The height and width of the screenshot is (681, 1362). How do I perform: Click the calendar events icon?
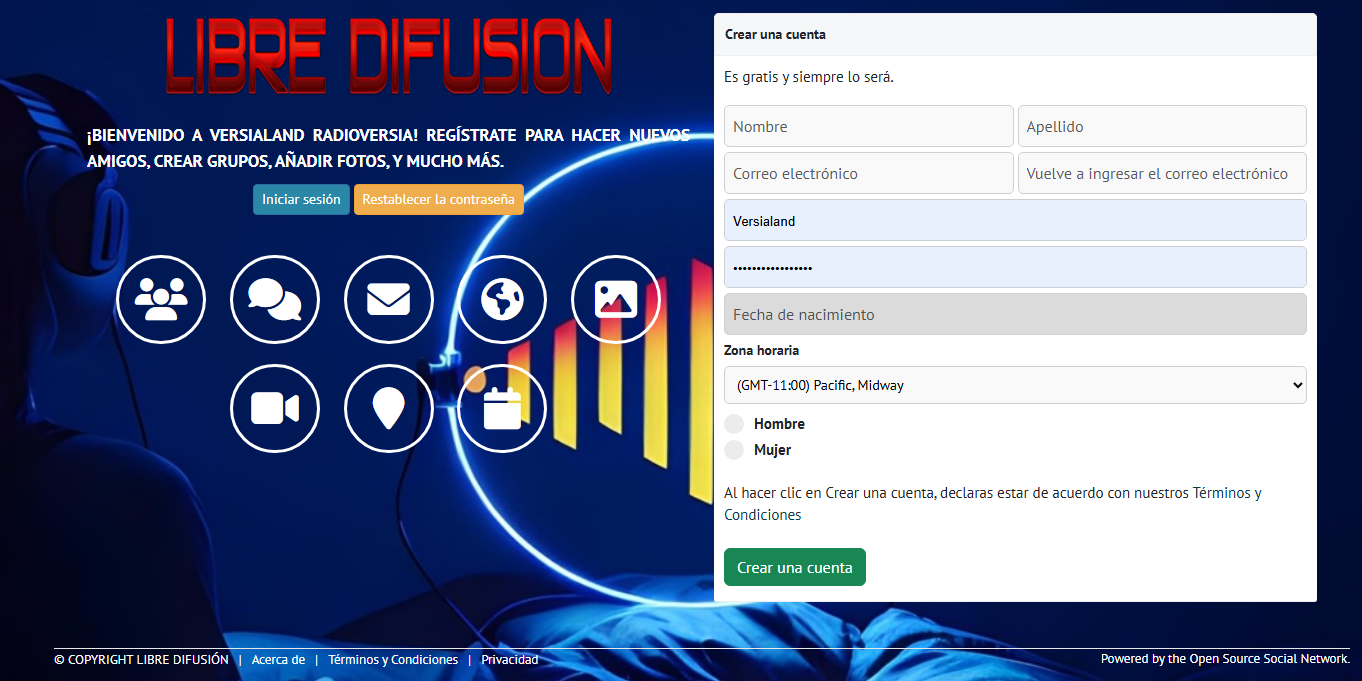click(x=502, y=408)
